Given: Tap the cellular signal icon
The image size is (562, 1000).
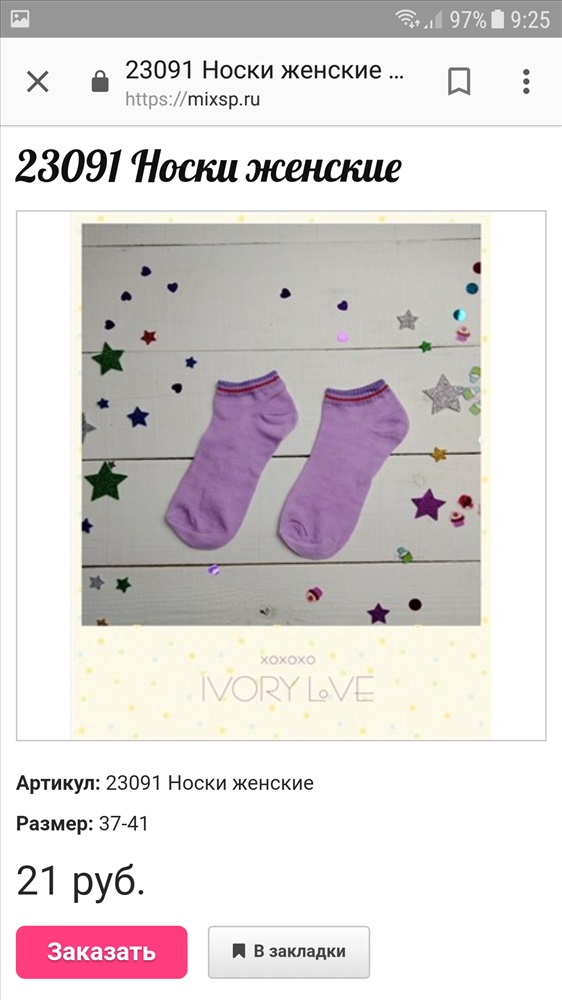Looking at the screenshot, I should click(434, 20).
